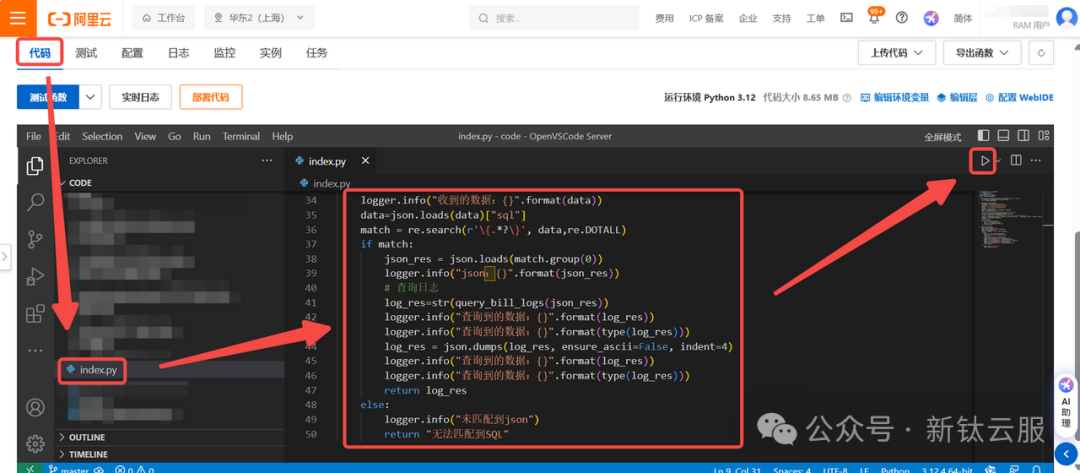Open the Source Control activity icon

coord(34,240)
